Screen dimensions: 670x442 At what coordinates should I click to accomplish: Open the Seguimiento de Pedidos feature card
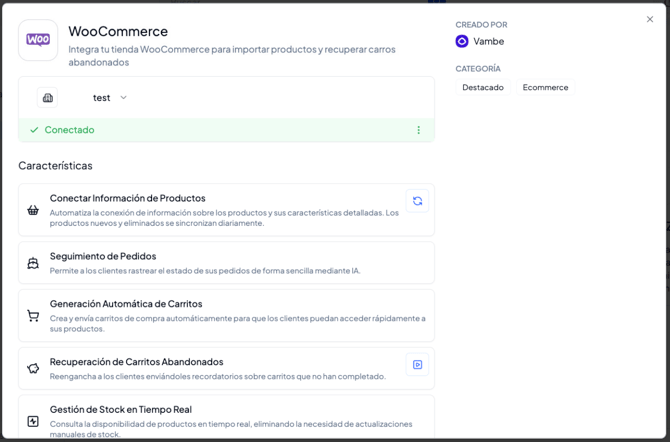click(x=226, y=263)
